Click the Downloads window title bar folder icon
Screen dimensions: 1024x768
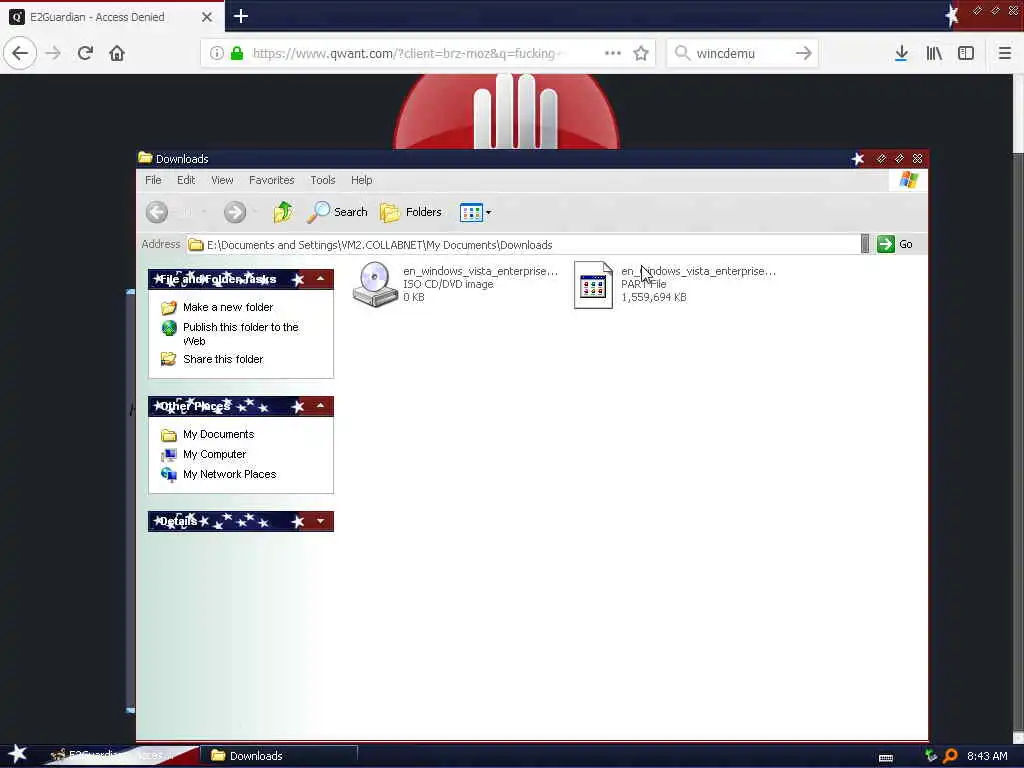145,158
